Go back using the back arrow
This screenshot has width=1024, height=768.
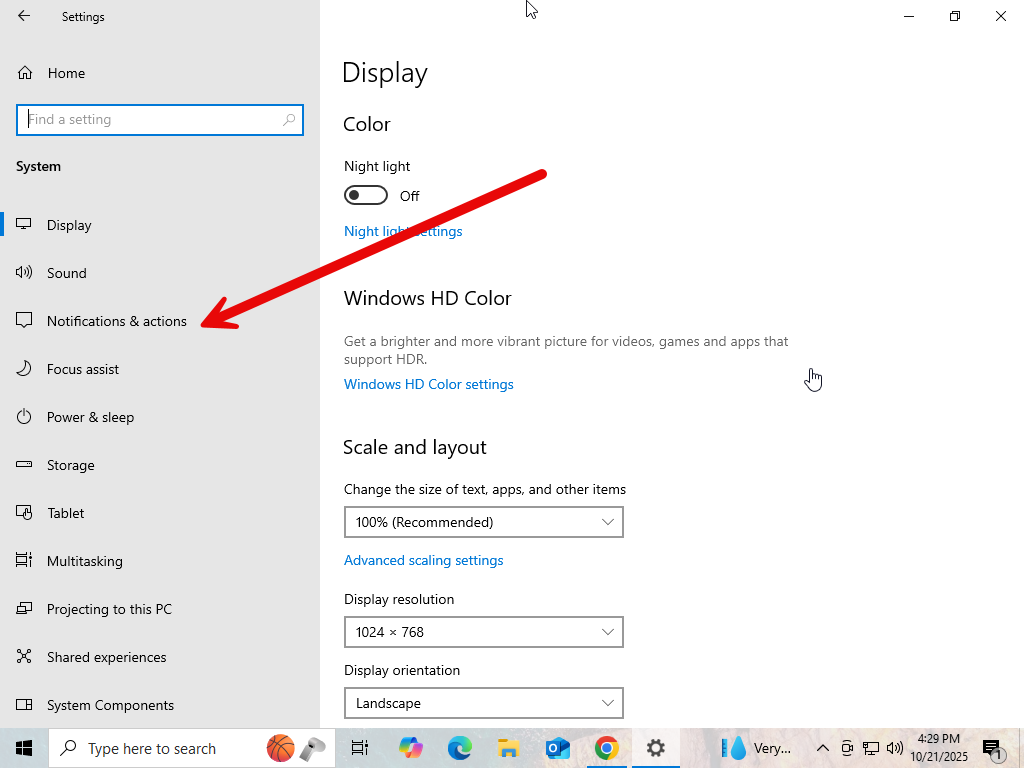(24, 16)
